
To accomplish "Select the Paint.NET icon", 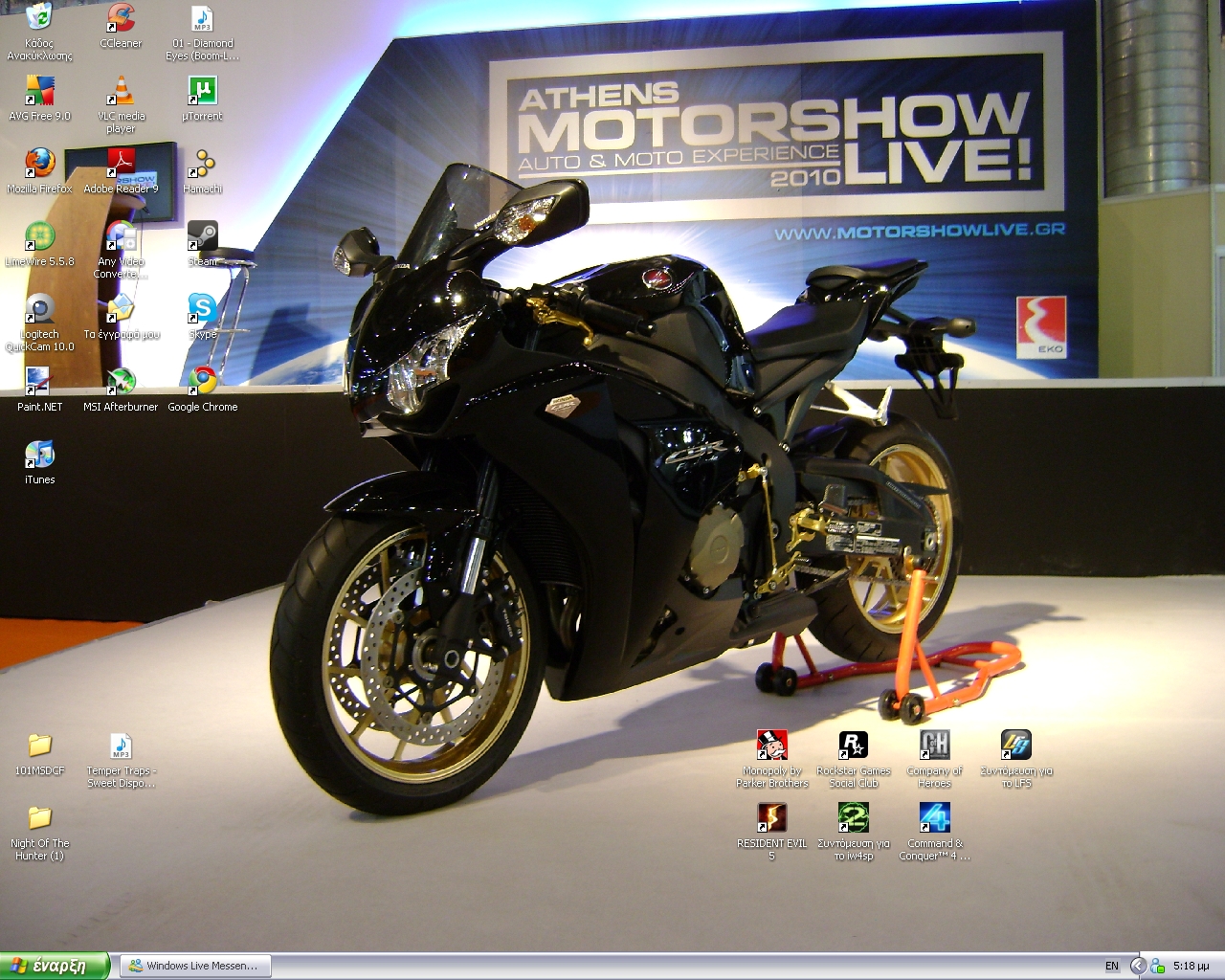I will [39, 390].
